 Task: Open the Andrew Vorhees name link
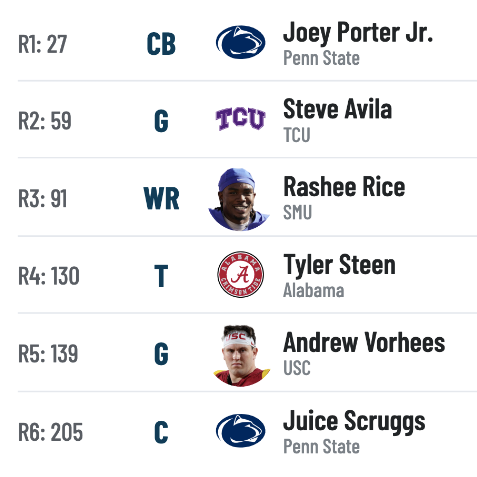coord(364,342)
